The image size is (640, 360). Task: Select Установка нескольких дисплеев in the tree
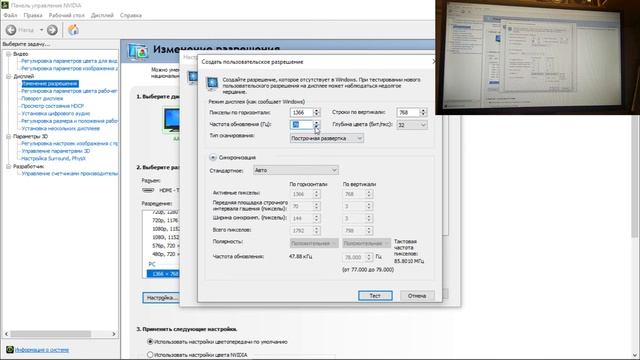pyautogui.click(x=60, y=128)
